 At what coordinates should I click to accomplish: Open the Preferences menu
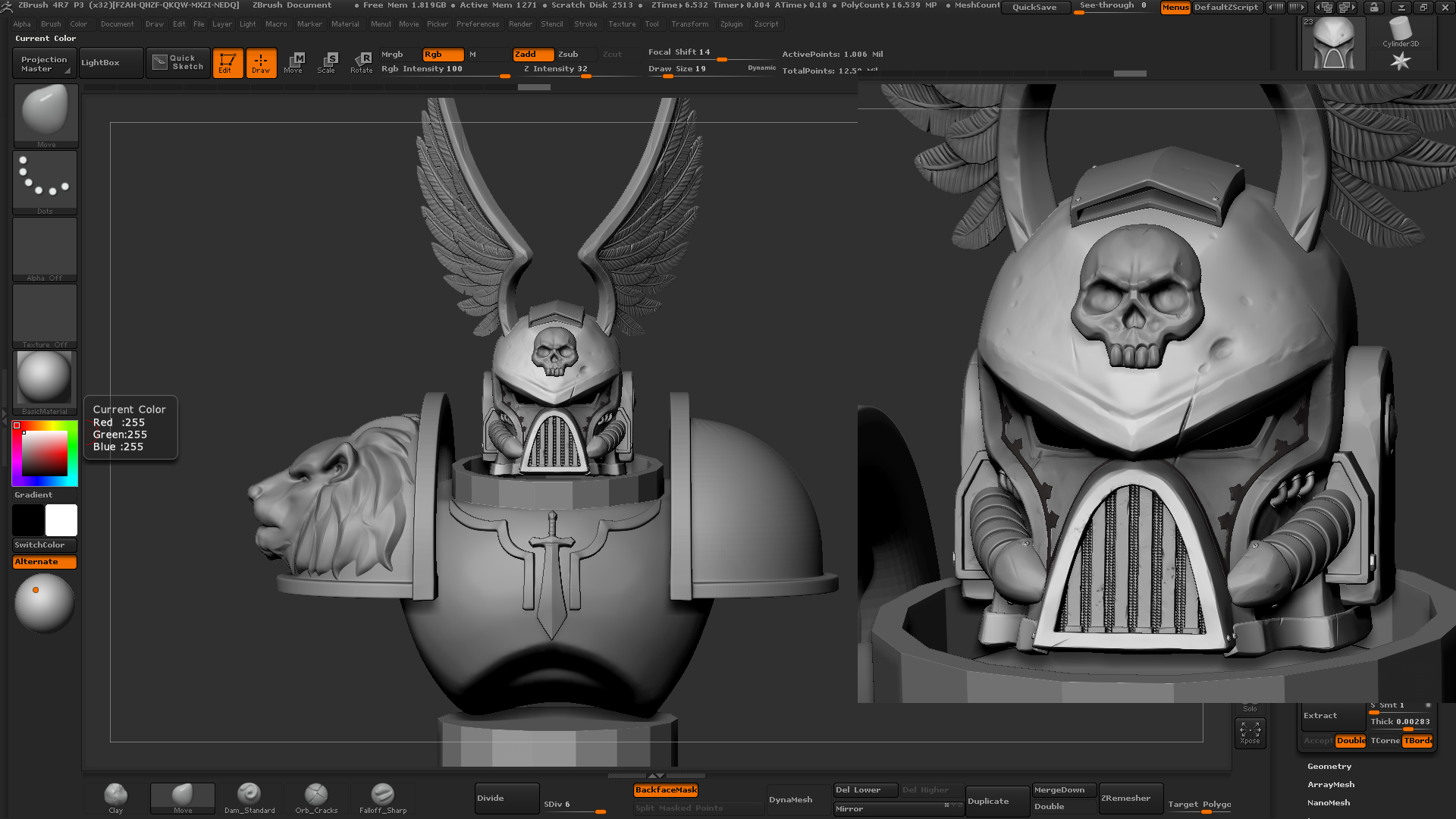pyautogui.click(x=478, y=24)
